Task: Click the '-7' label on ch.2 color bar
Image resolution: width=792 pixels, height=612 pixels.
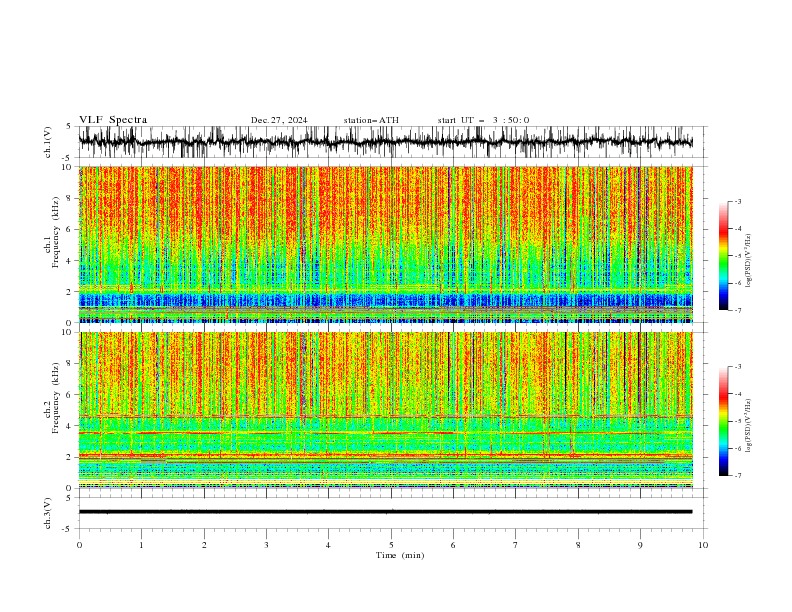Action: (738, 476)
